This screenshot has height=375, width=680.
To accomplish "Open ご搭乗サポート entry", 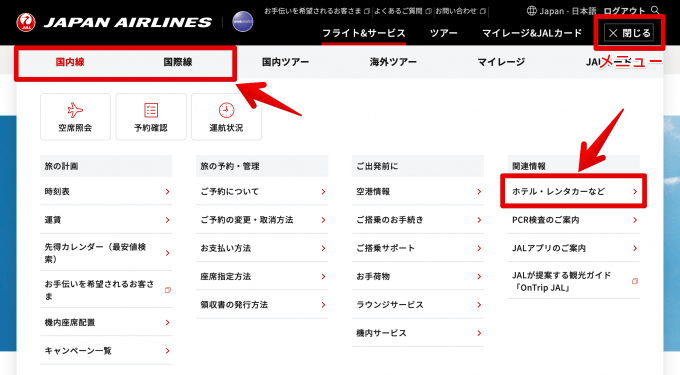I will coord(418,248).
